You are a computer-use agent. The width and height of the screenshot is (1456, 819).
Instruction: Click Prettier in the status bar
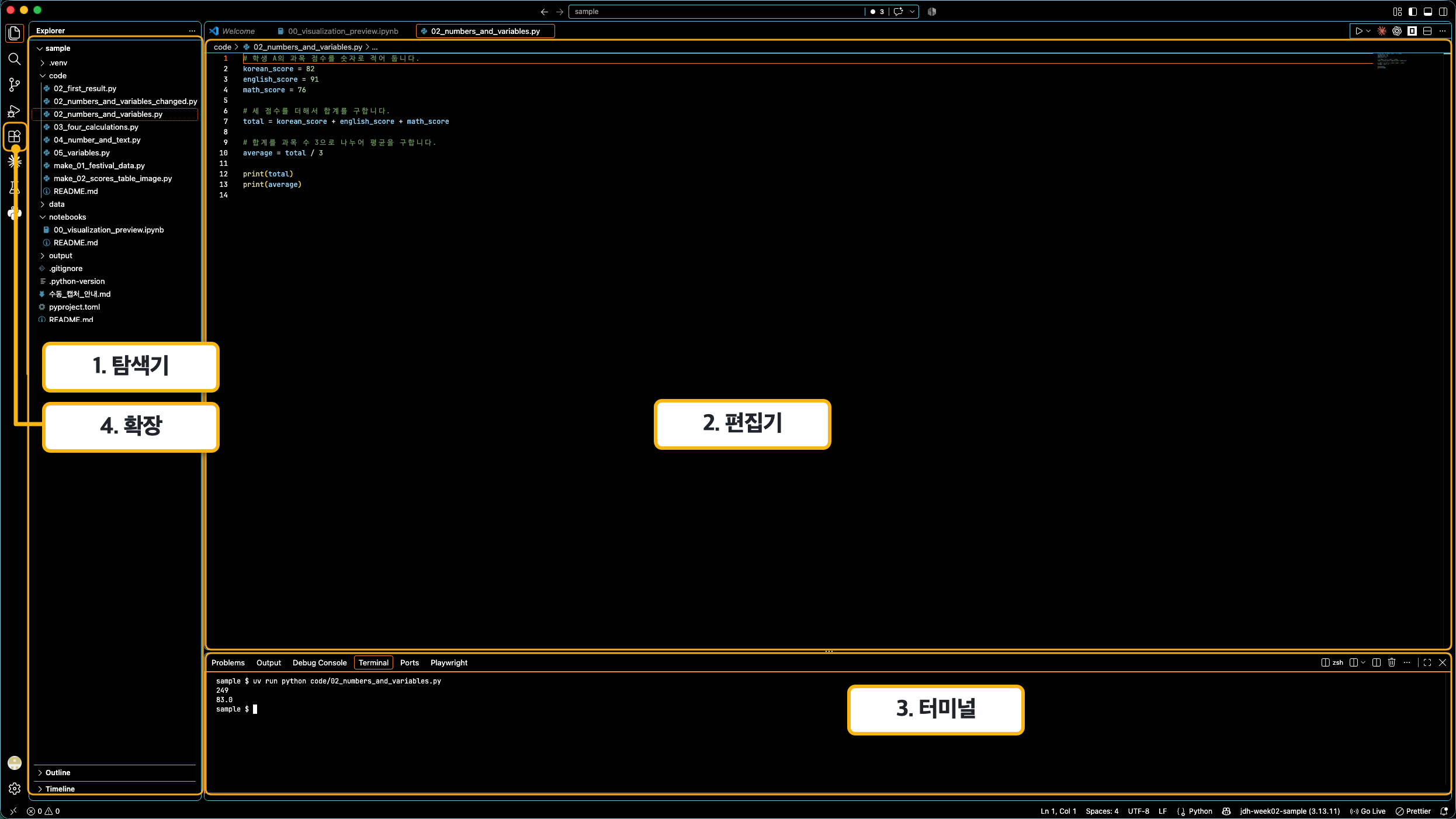point(1413,811)
